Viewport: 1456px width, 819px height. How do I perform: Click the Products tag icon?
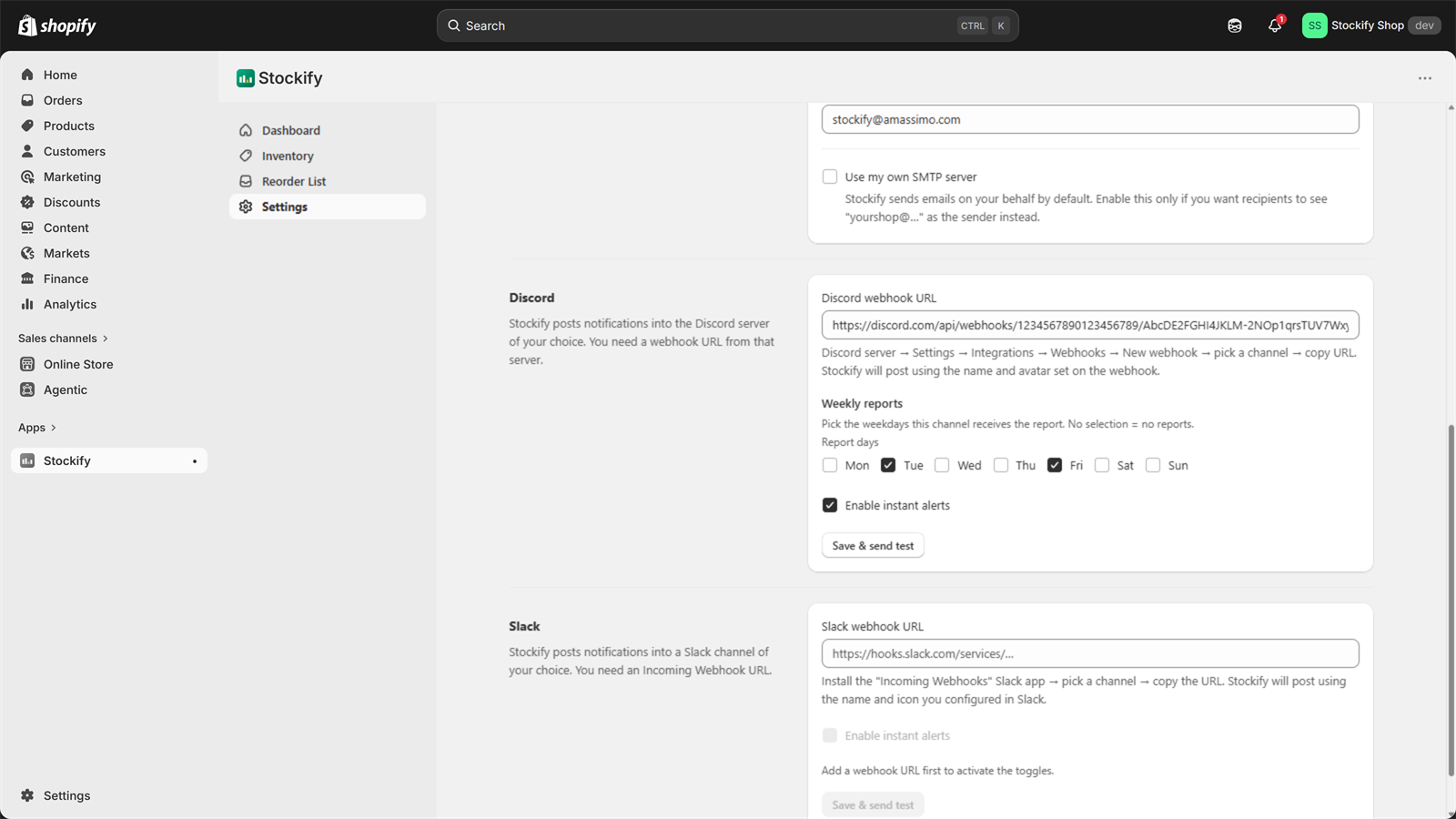pos(27,126)
